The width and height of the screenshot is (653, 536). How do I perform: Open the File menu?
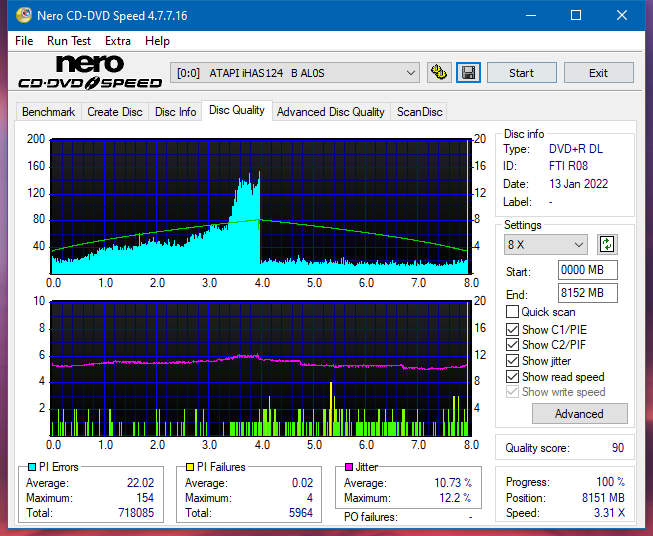click(x=24, y=41)
